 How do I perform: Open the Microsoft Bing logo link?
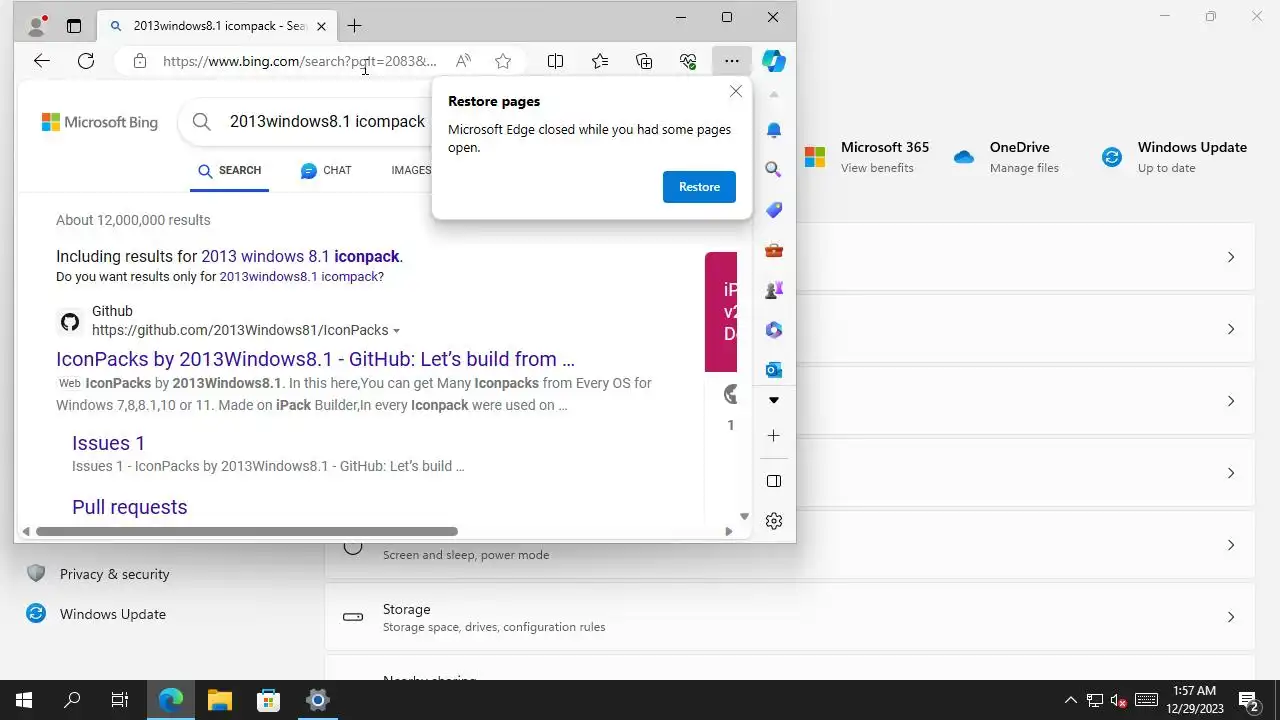[99, 122]
